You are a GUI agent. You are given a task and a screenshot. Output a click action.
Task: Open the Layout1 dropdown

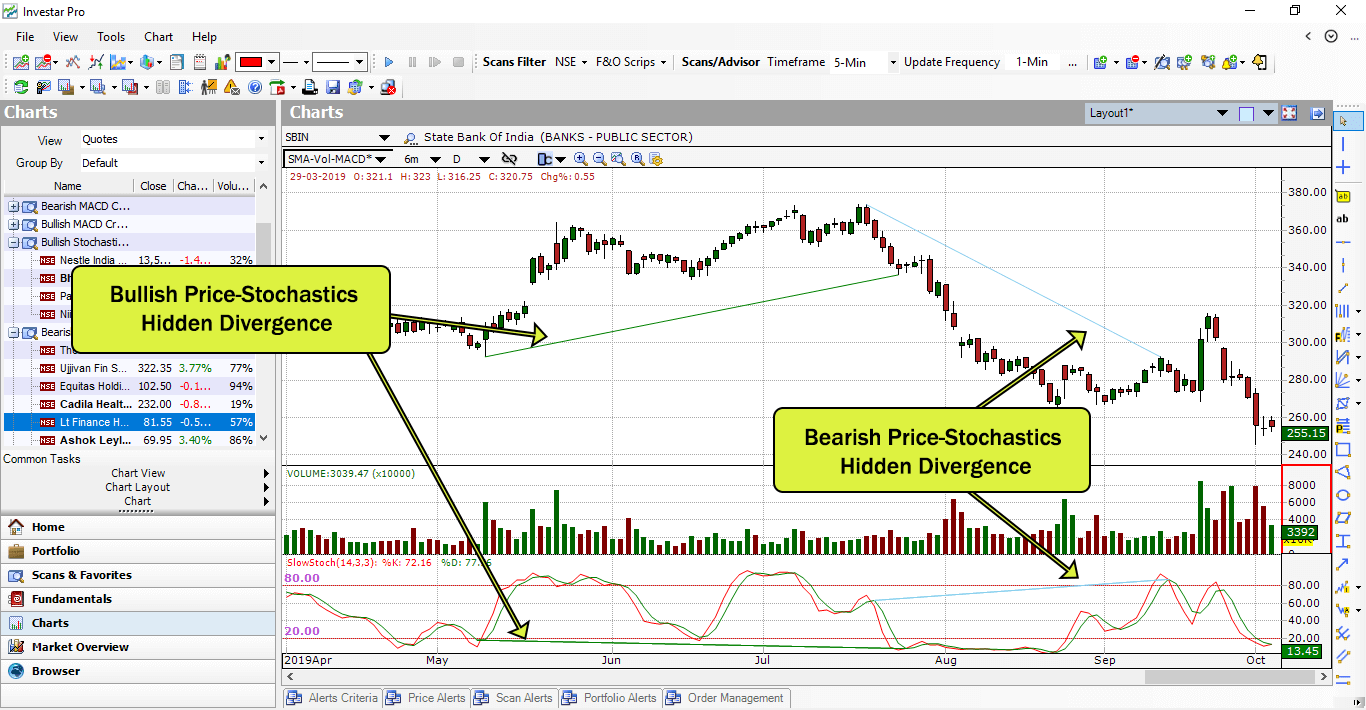click(x=1268, y=114)
